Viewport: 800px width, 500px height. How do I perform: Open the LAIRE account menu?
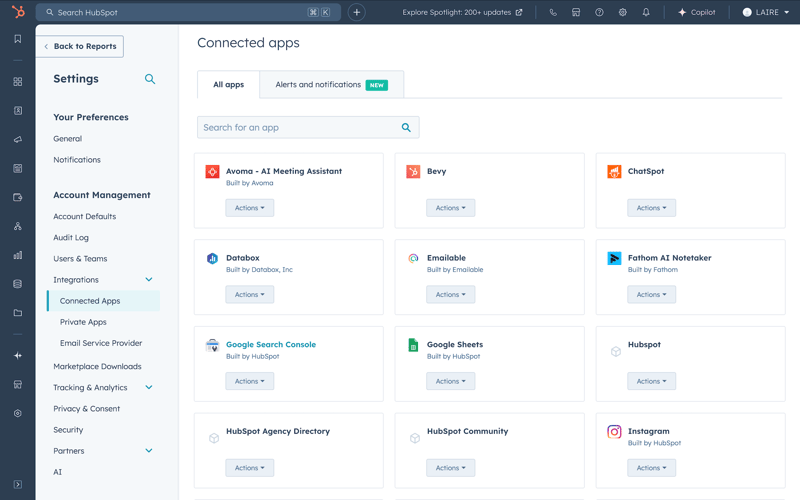[765, 12]
